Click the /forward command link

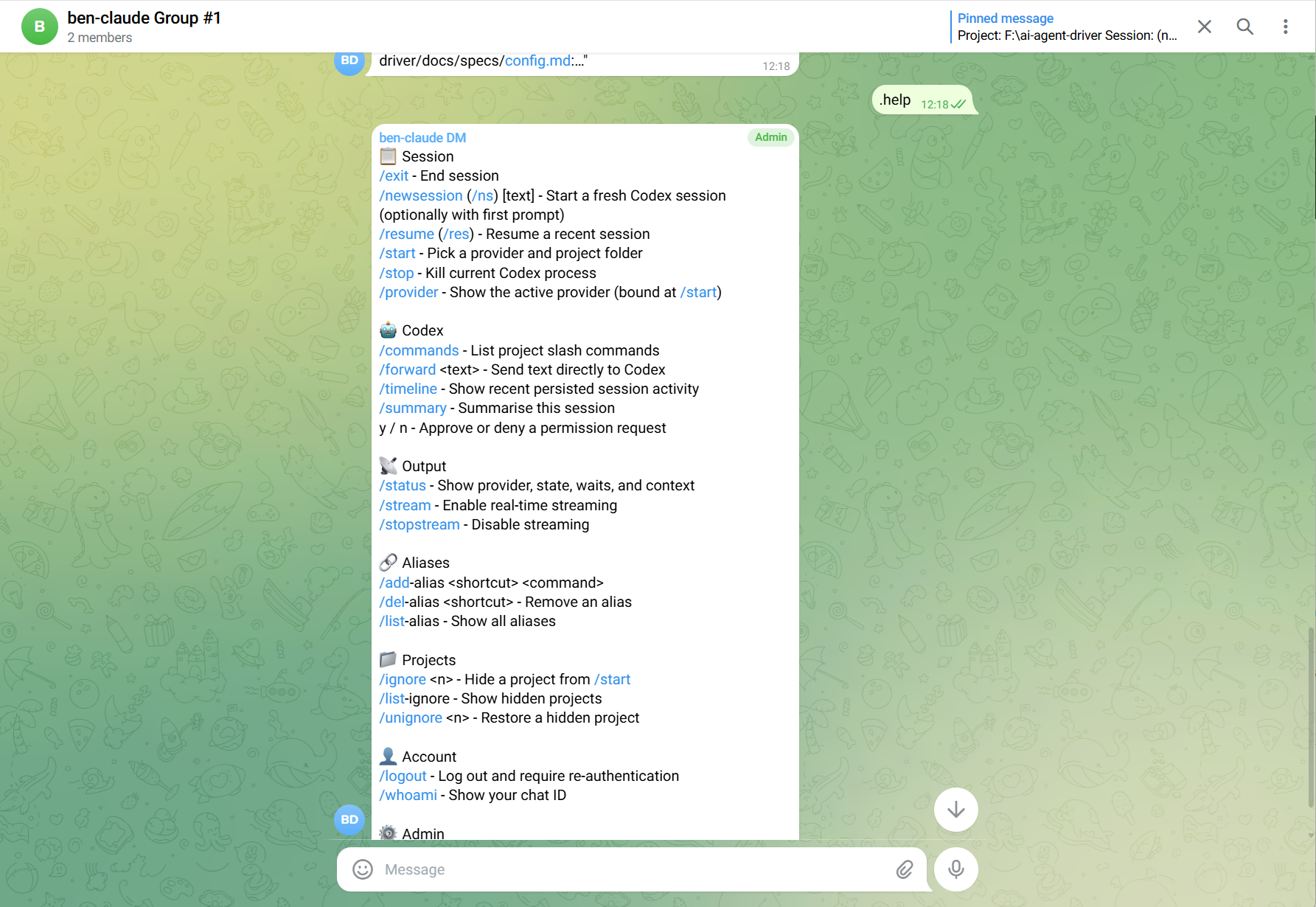coord(408,369)
